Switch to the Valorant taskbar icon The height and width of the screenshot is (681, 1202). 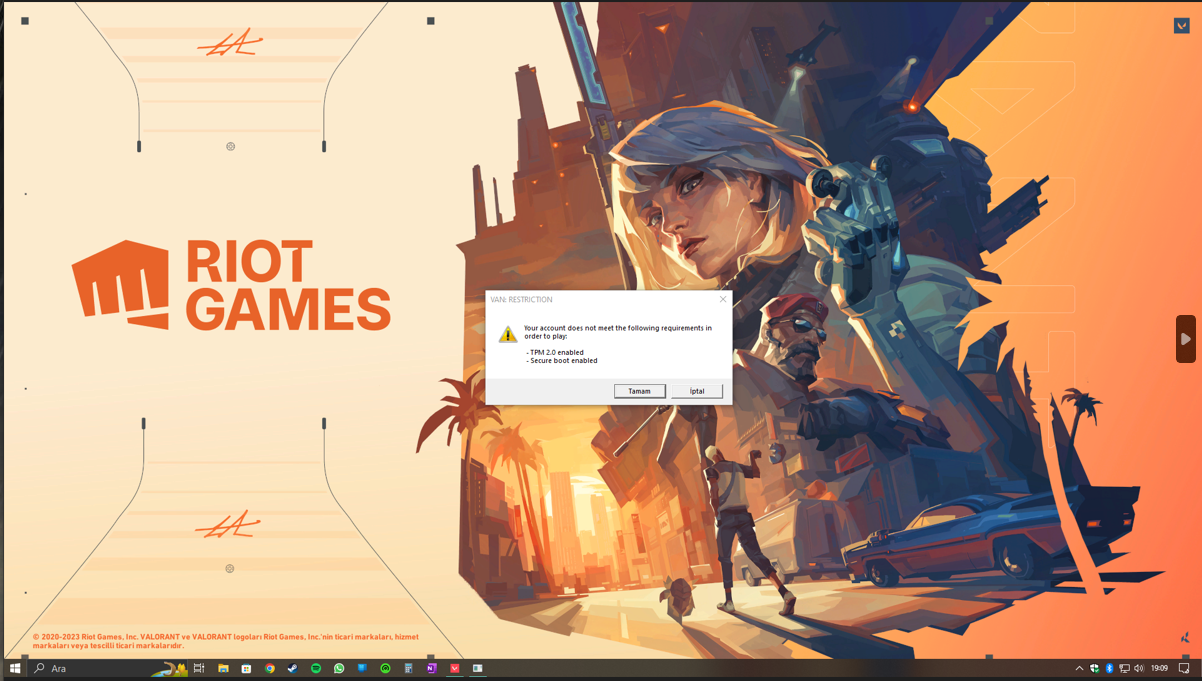pos(455,668)
